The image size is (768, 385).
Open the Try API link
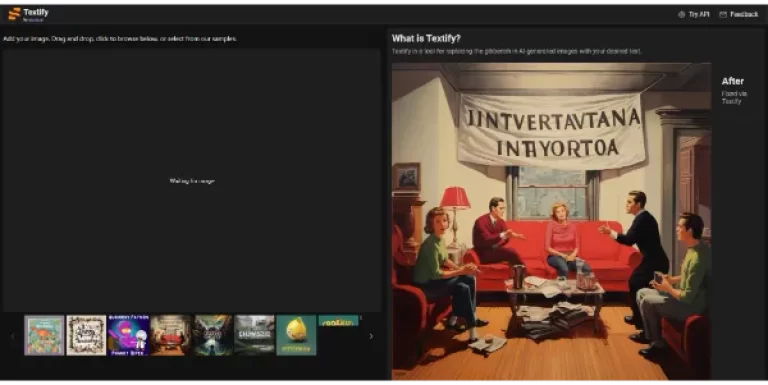(693, 15)
